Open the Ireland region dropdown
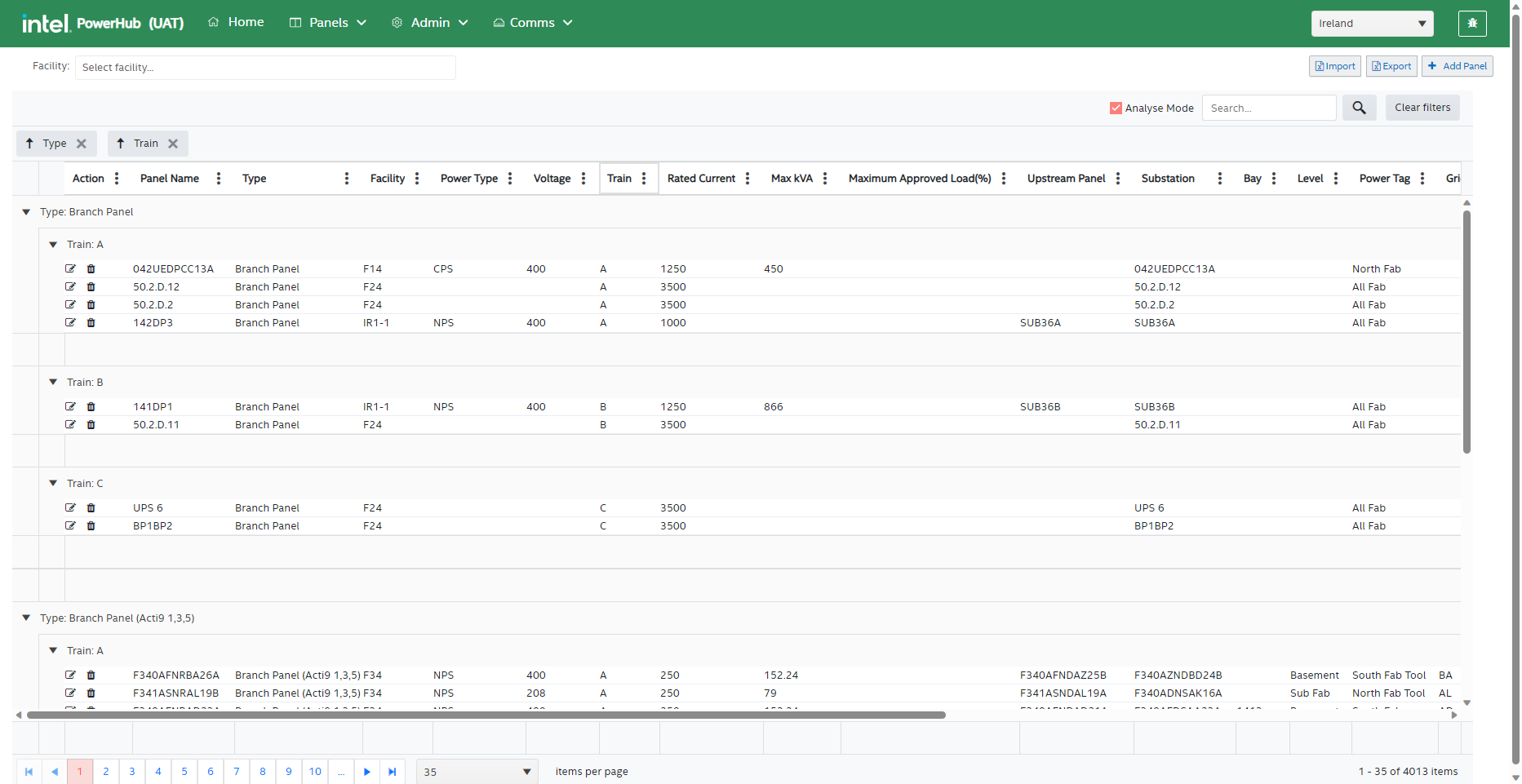1522x784 pixels. point(1372,24)
